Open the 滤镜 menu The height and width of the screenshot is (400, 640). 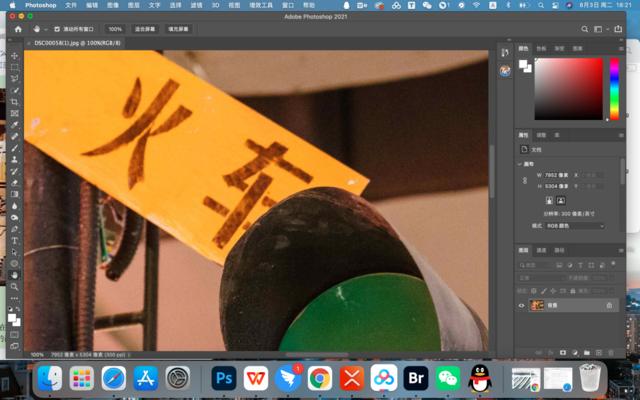196,5
